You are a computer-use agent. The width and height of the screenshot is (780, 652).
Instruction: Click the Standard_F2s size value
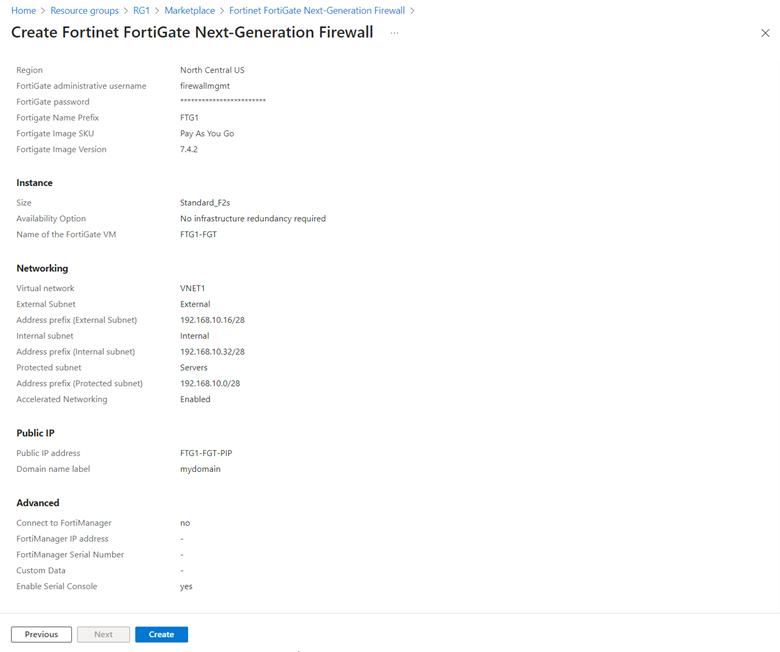[x=205, y=203]
